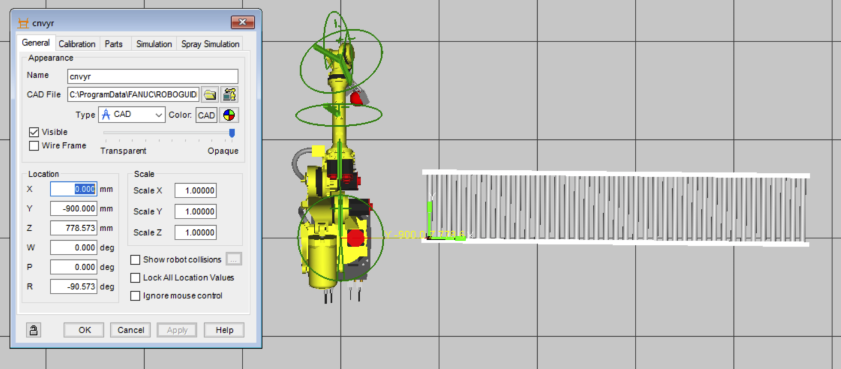Click the padlock icon at dialog bottom
Image resolution: width=841 pixels, height=369 pixels.
(33, 330)
